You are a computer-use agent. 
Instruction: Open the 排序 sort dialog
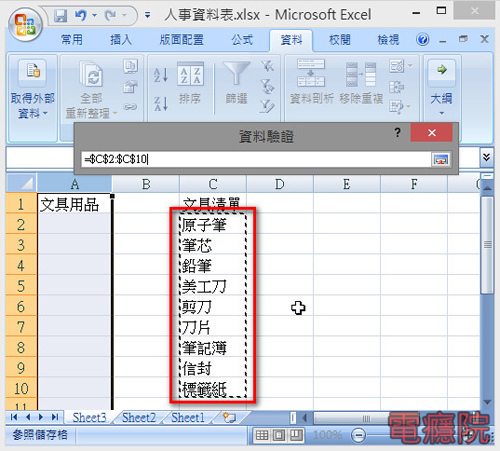click(190, 83)
